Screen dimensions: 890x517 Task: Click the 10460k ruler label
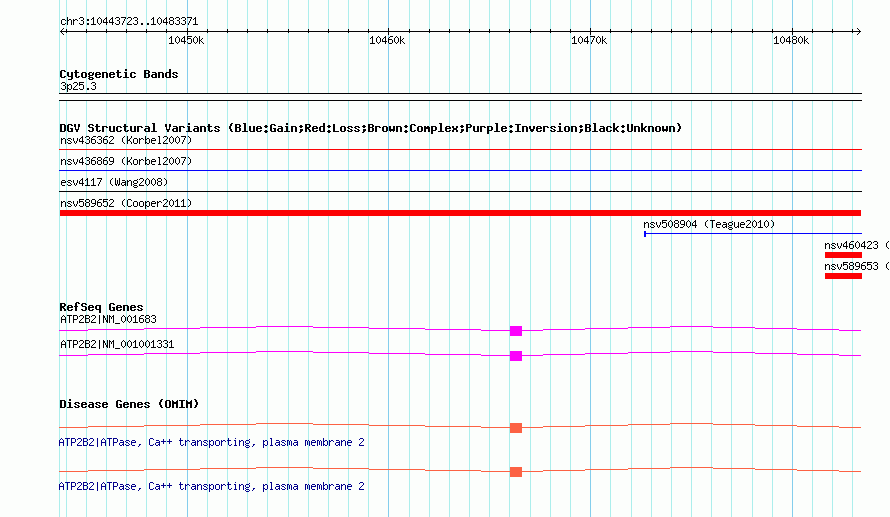point(387,40)
